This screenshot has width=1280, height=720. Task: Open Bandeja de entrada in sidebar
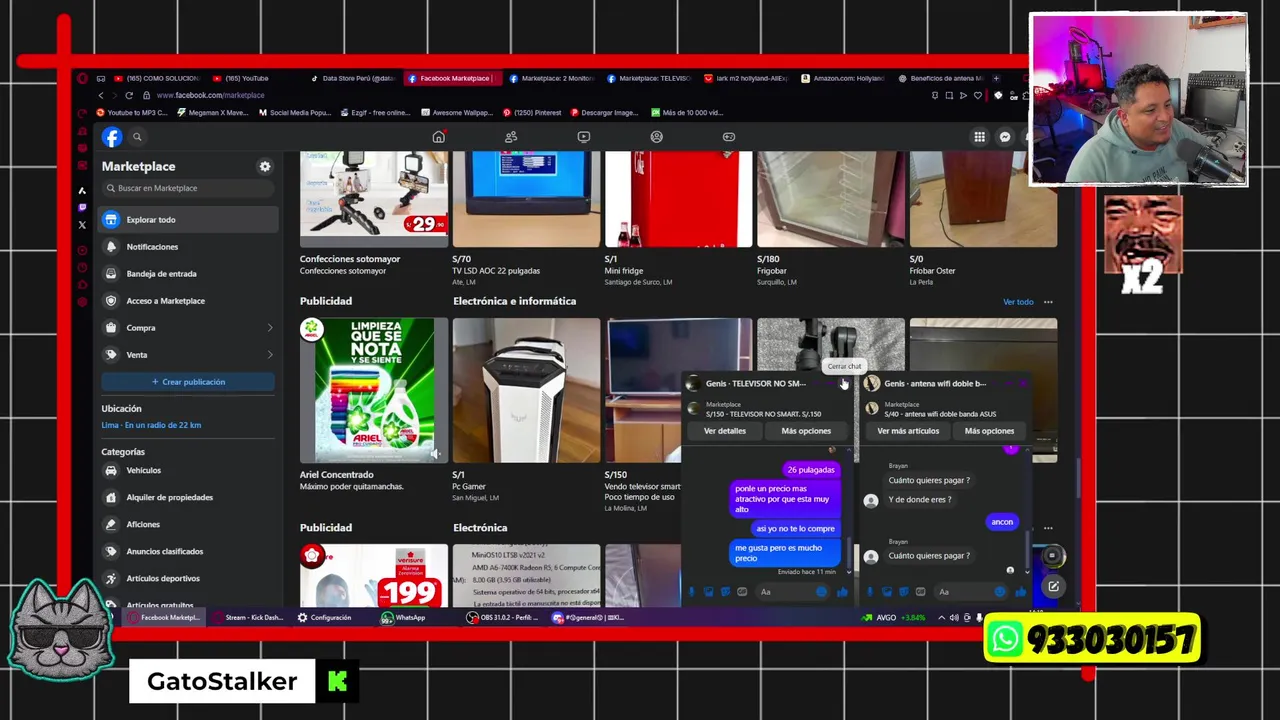[189, 274]
